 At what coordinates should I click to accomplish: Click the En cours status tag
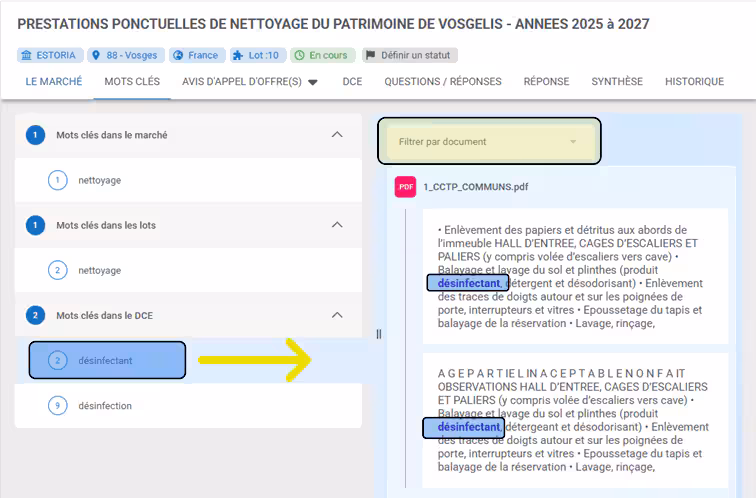click(x=323, y=56)
